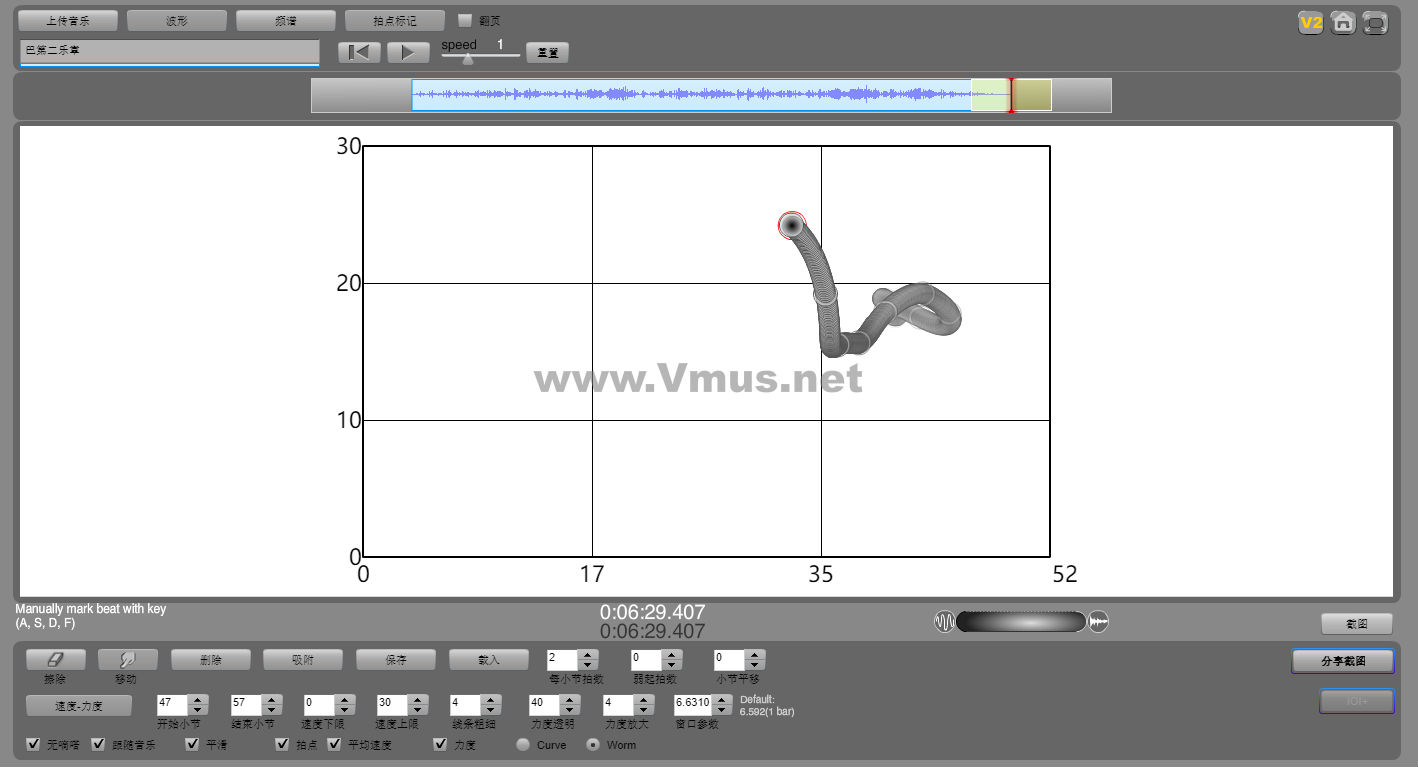Click the large waveform icon right of volume bar

(1098, 622)
